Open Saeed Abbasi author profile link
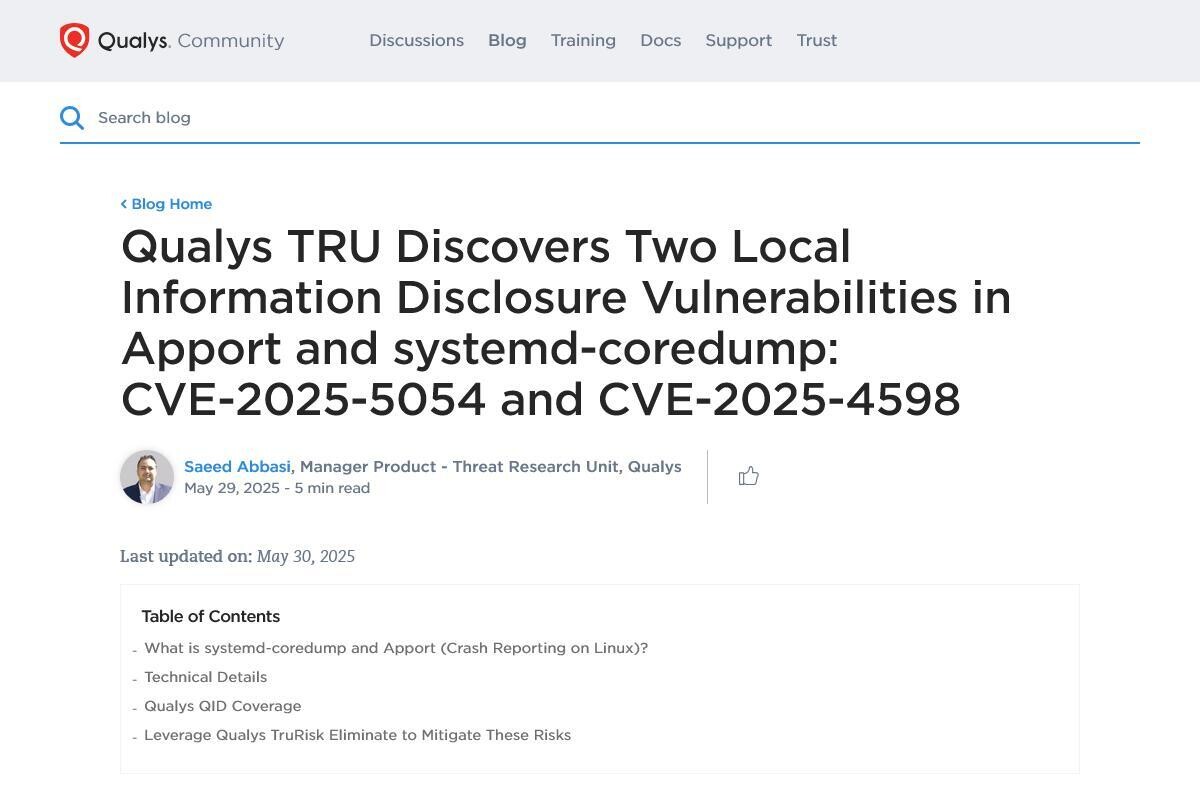 237,467
